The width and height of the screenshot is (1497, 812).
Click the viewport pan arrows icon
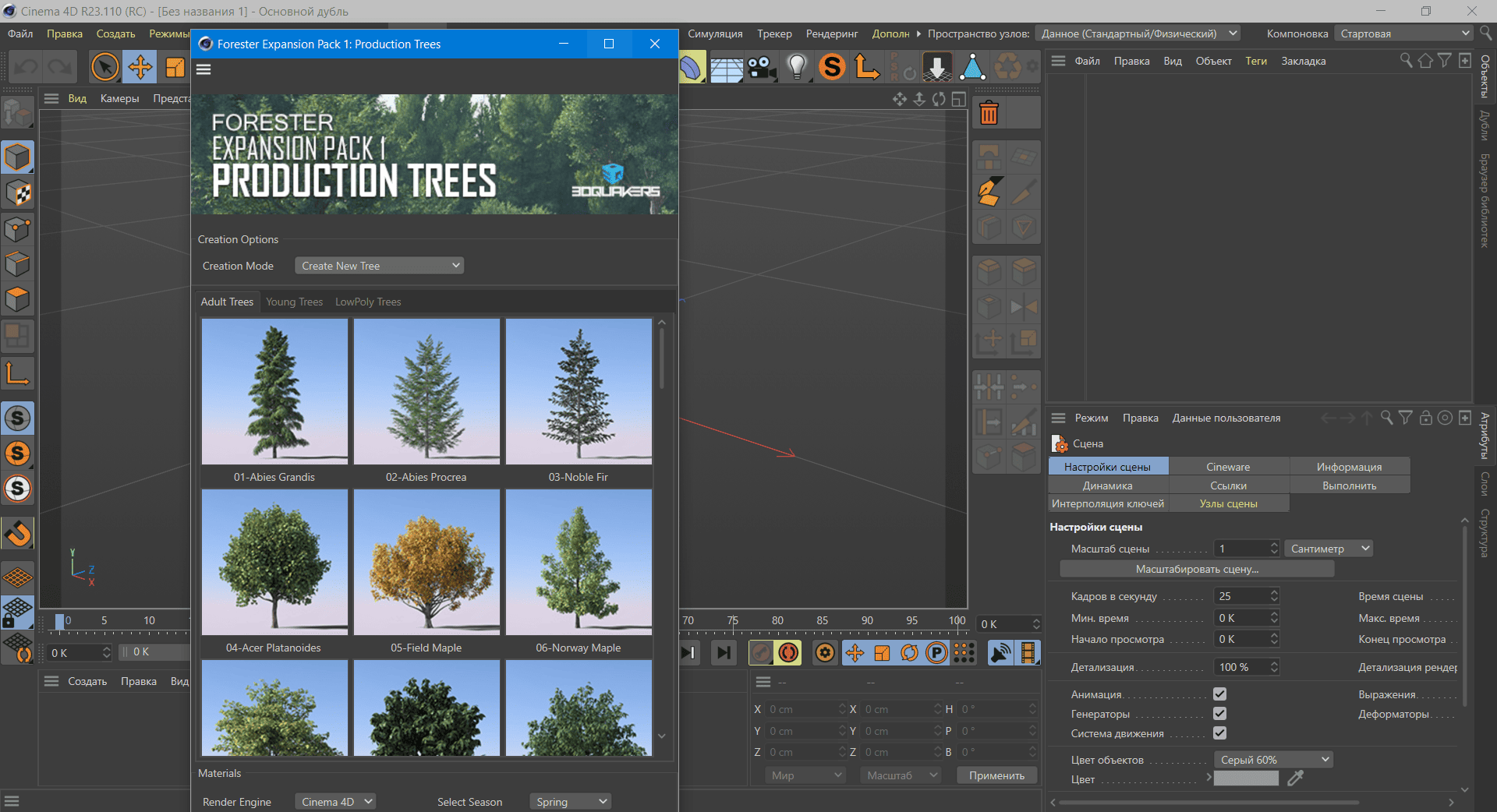point(900,99)
